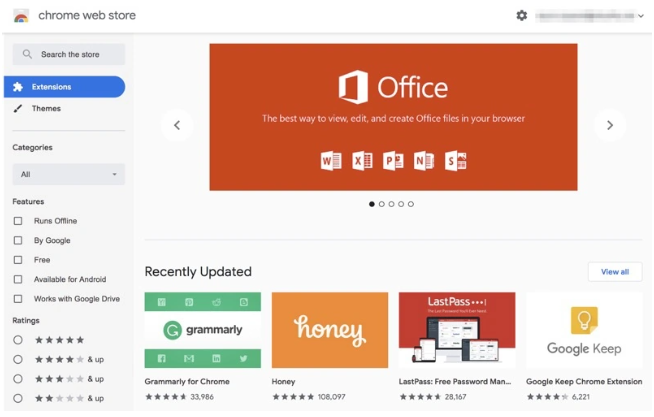Screen dimensions: 654x417
Task: Click the Gmail icon on Grammarly tile
Action: click(189, 358)
